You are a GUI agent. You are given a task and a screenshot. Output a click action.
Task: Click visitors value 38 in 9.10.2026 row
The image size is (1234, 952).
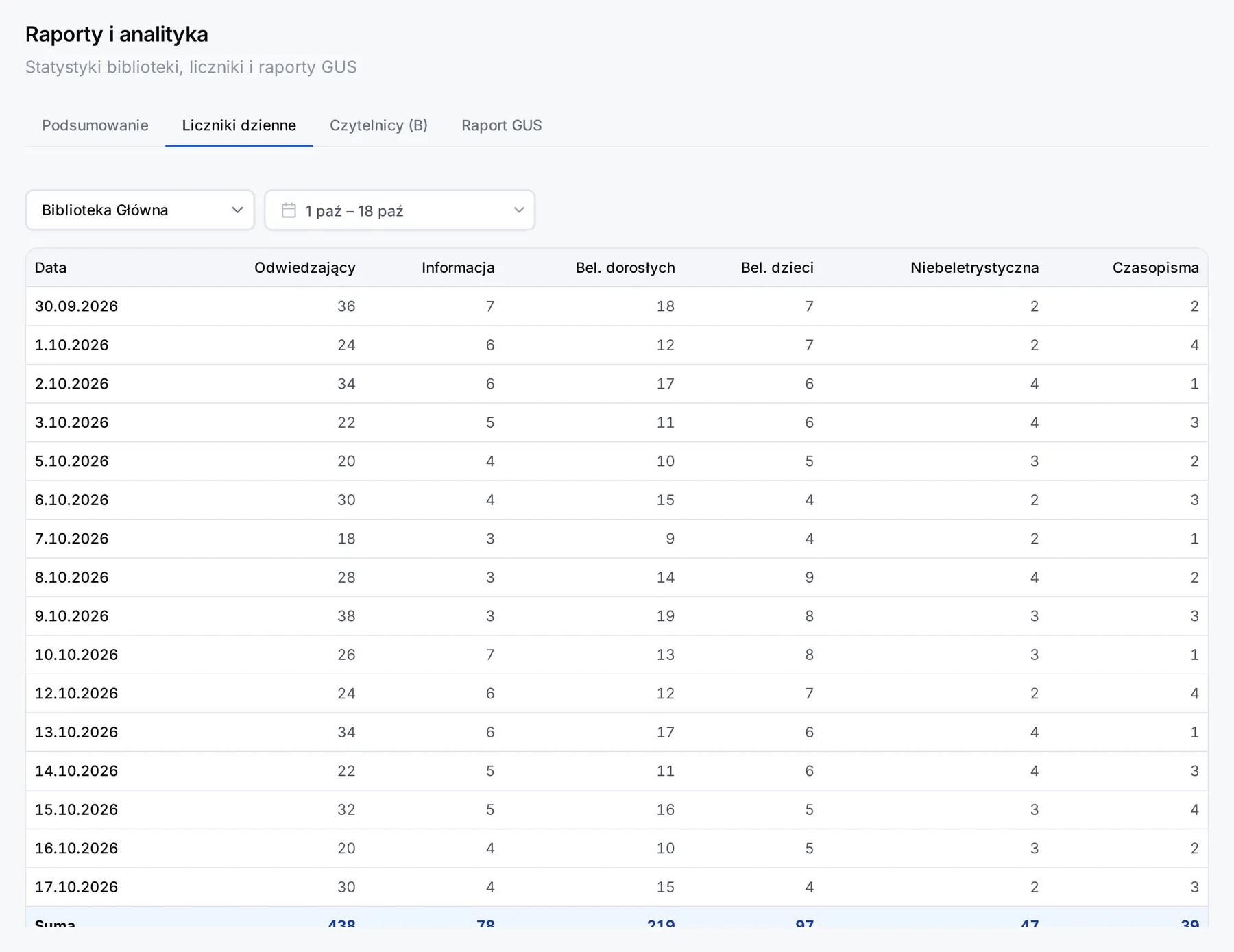346,616
